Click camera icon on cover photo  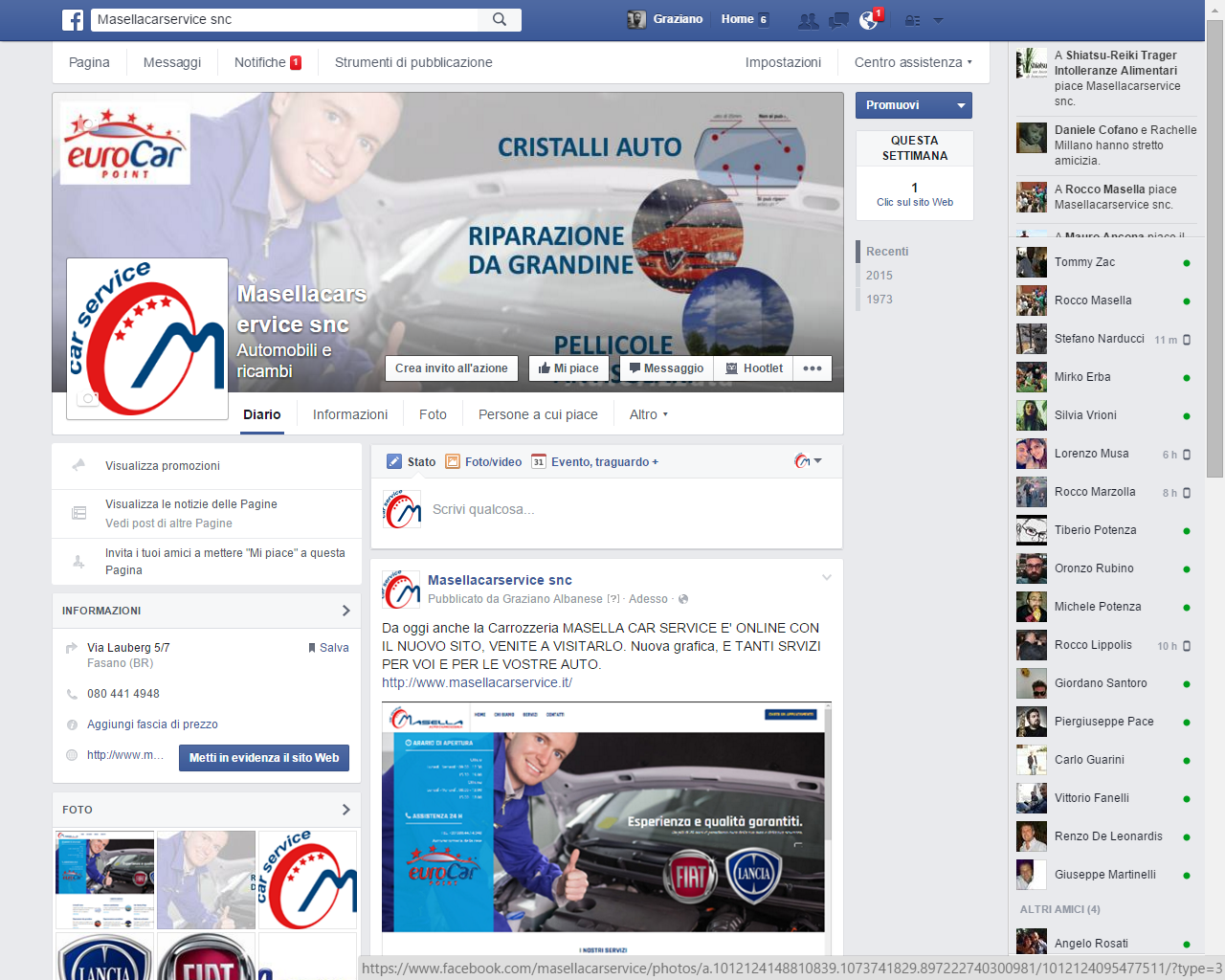[x=87, y=123]
